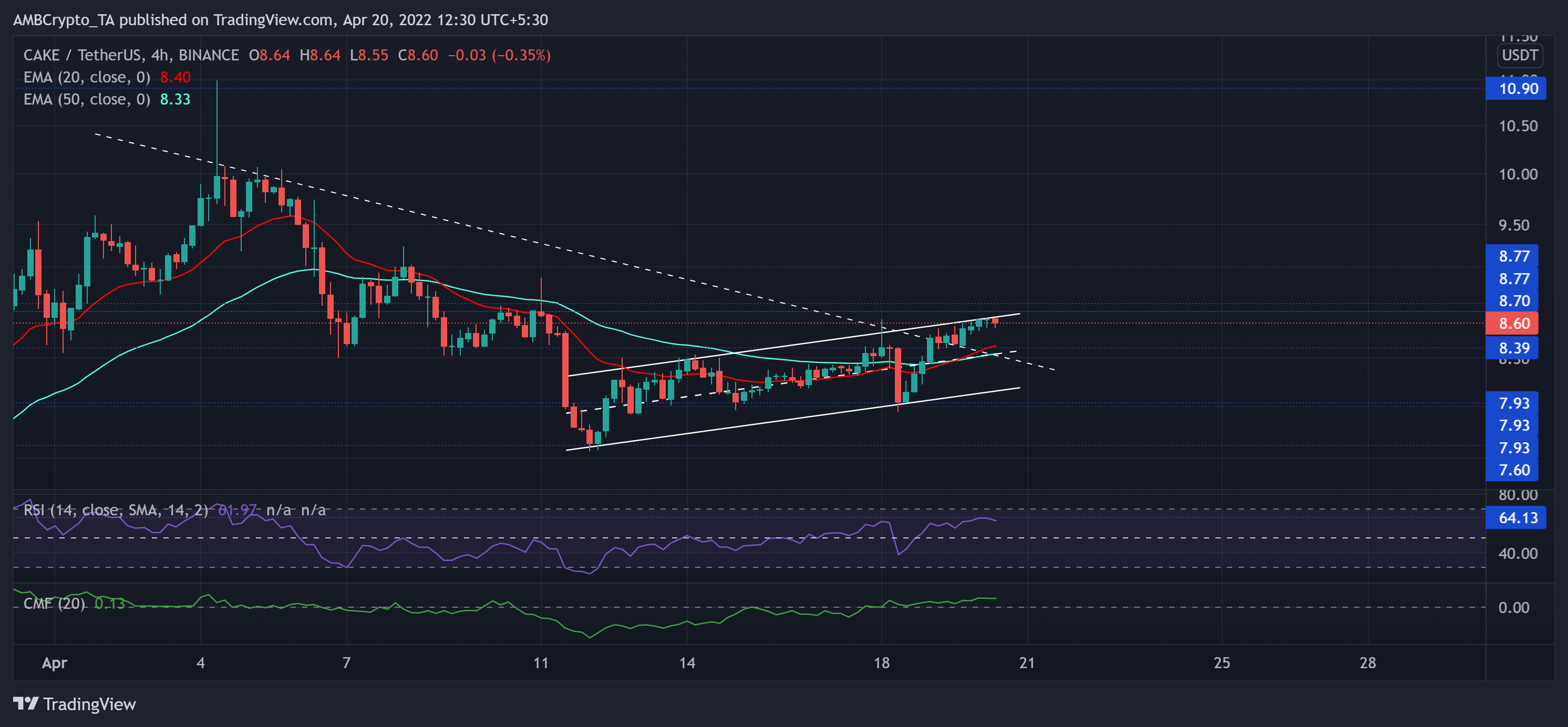Image resolution: width=1568 pixels, height=727 pixels.
Task: Select the 7.60 price level label
Action: click(1511, 470)
